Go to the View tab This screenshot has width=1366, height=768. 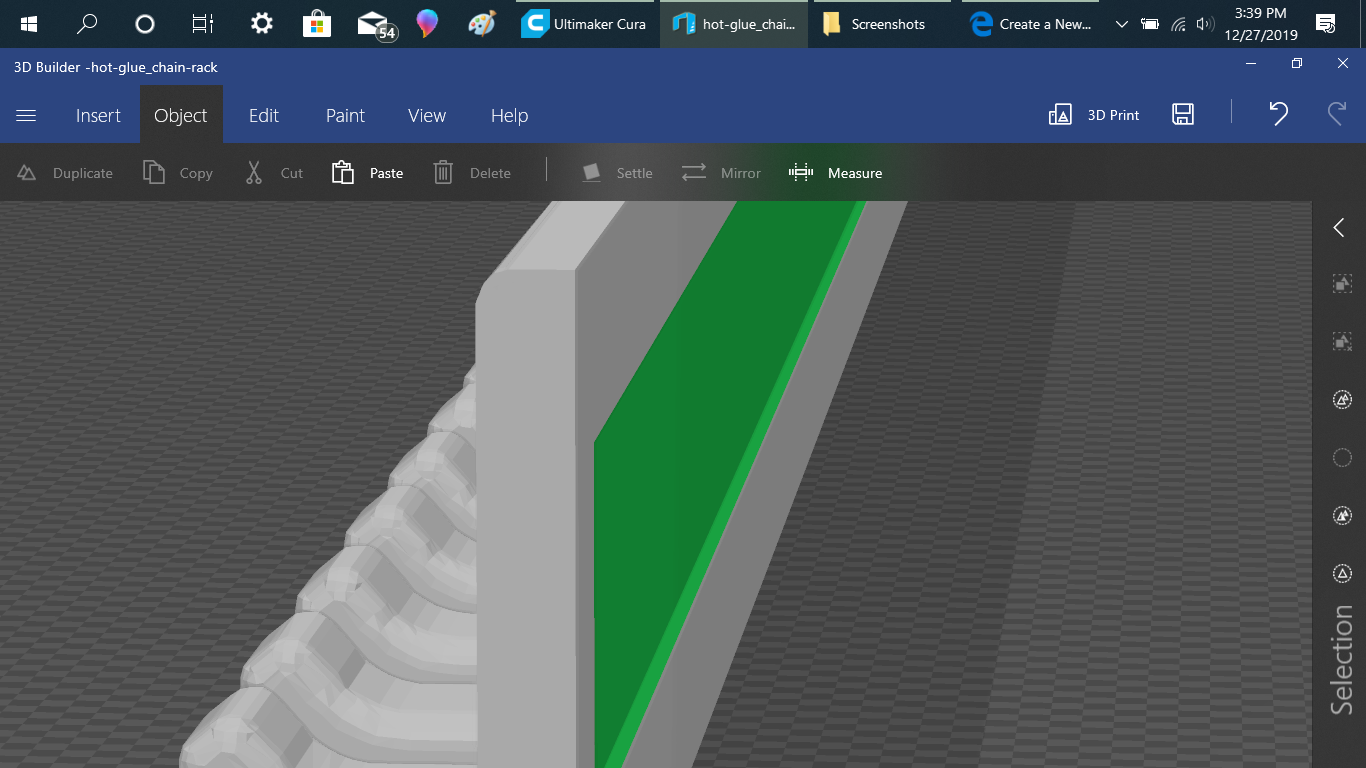[427, 115]
